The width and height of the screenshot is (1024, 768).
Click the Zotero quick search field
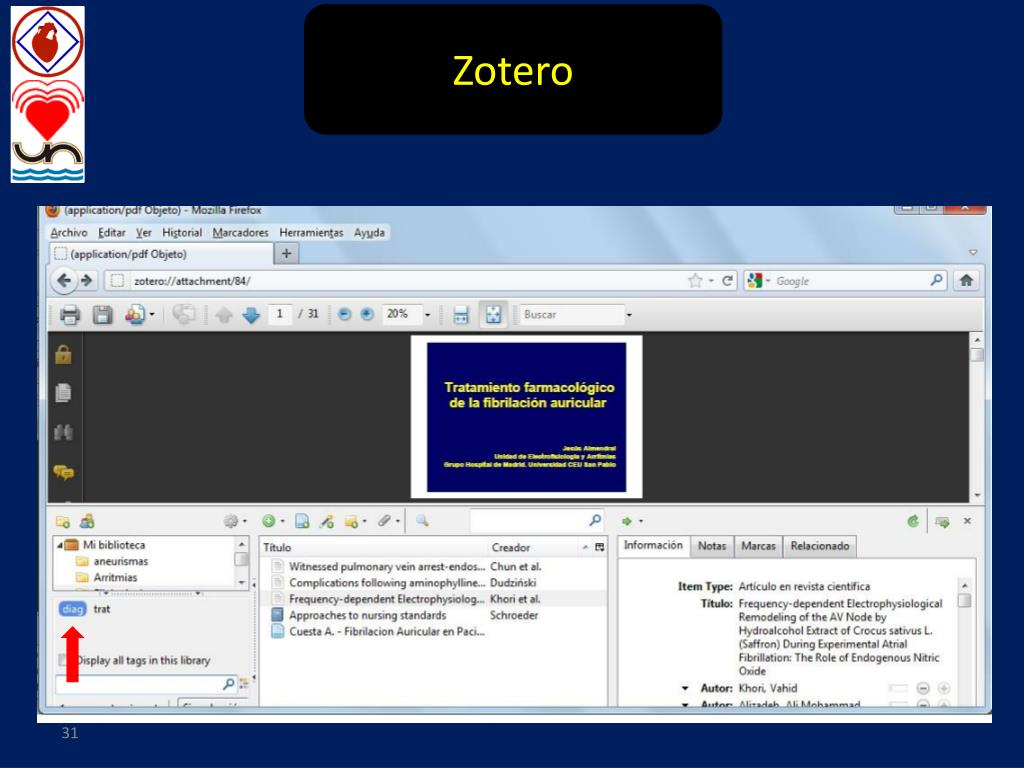pos(529,520)
